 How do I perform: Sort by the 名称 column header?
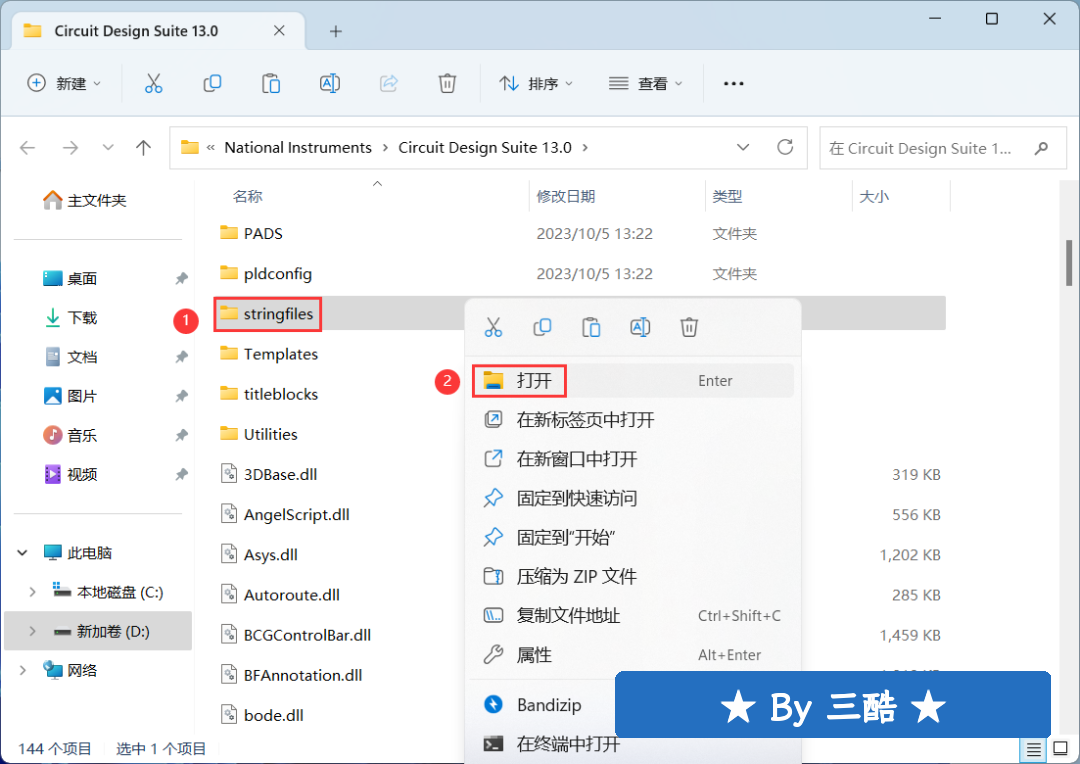click(x=248, y=196)
